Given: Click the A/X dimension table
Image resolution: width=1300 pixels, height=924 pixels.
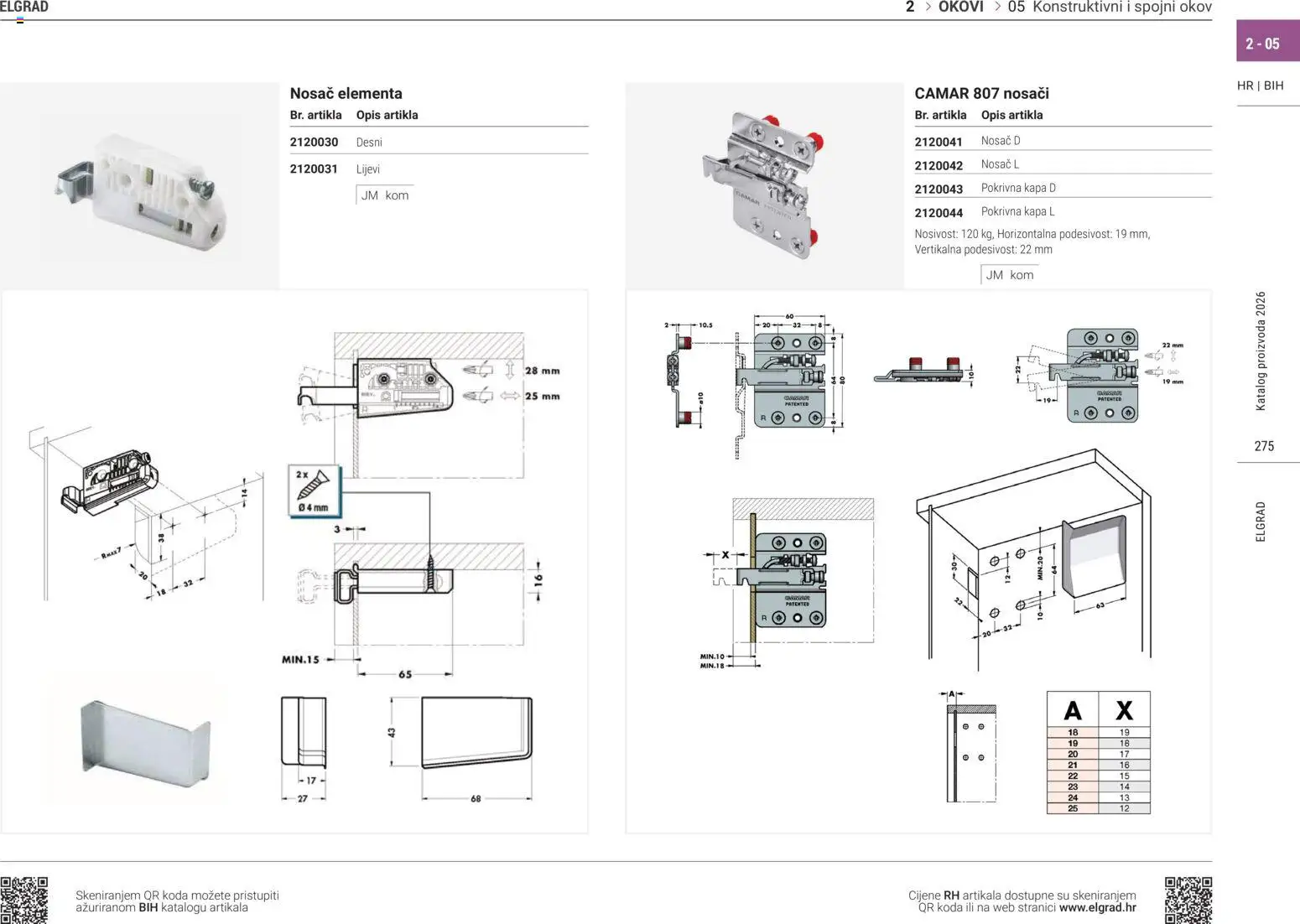Looking at the screenshot, I should (x=1098, y=753).
